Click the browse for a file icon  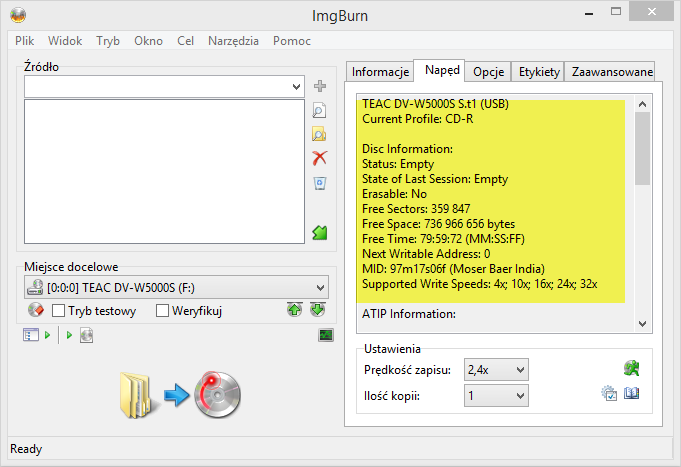coord(319,111)
